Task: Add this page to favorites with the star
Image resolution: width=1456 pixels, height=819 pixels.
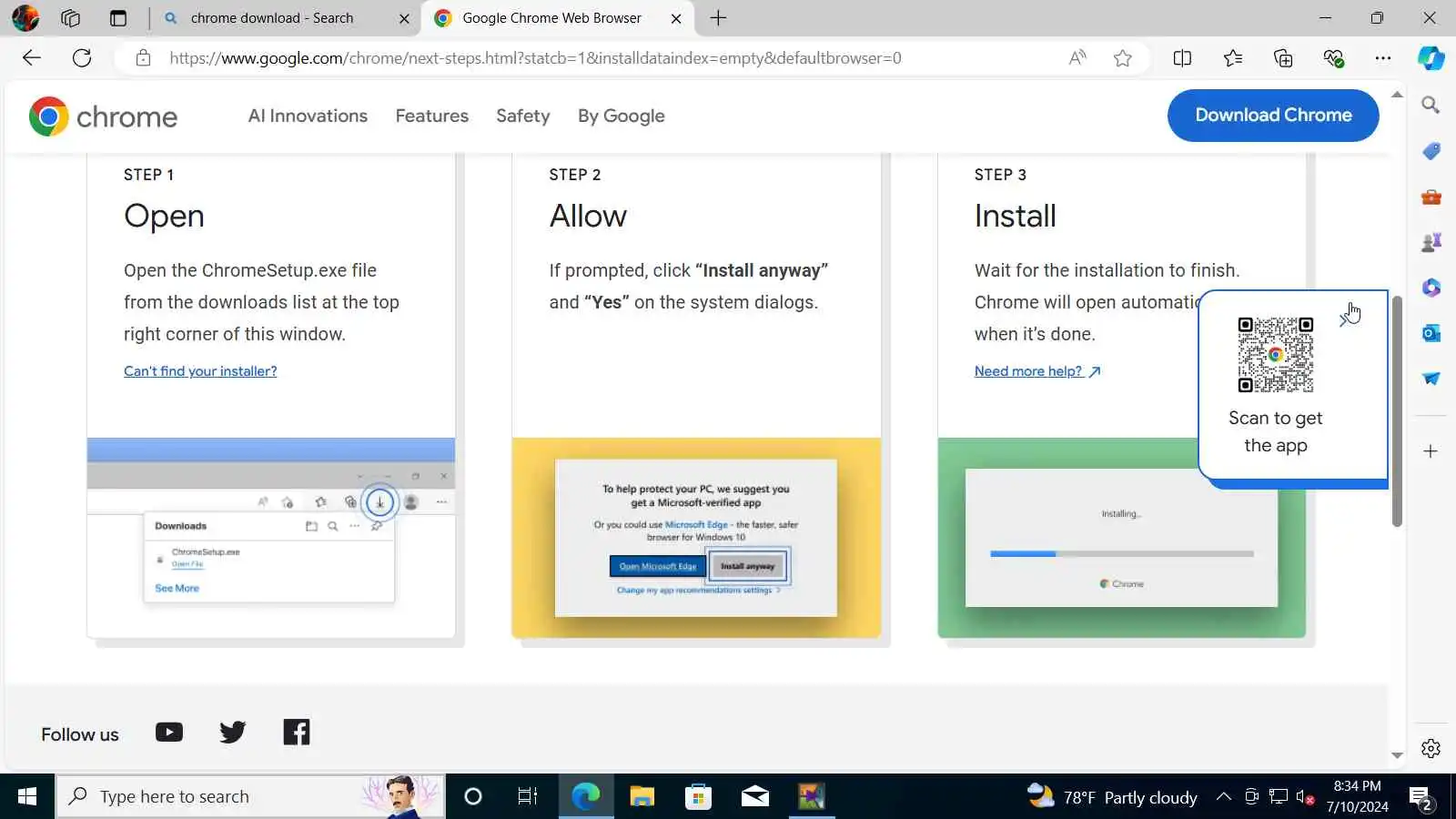Action: point(1123,58)
